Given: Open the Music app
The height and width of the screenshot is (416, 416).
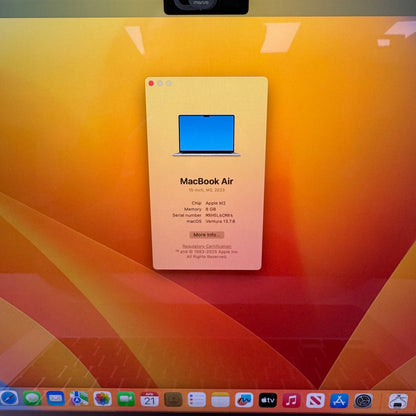Looking at the screenshot, I should [292, 400].
